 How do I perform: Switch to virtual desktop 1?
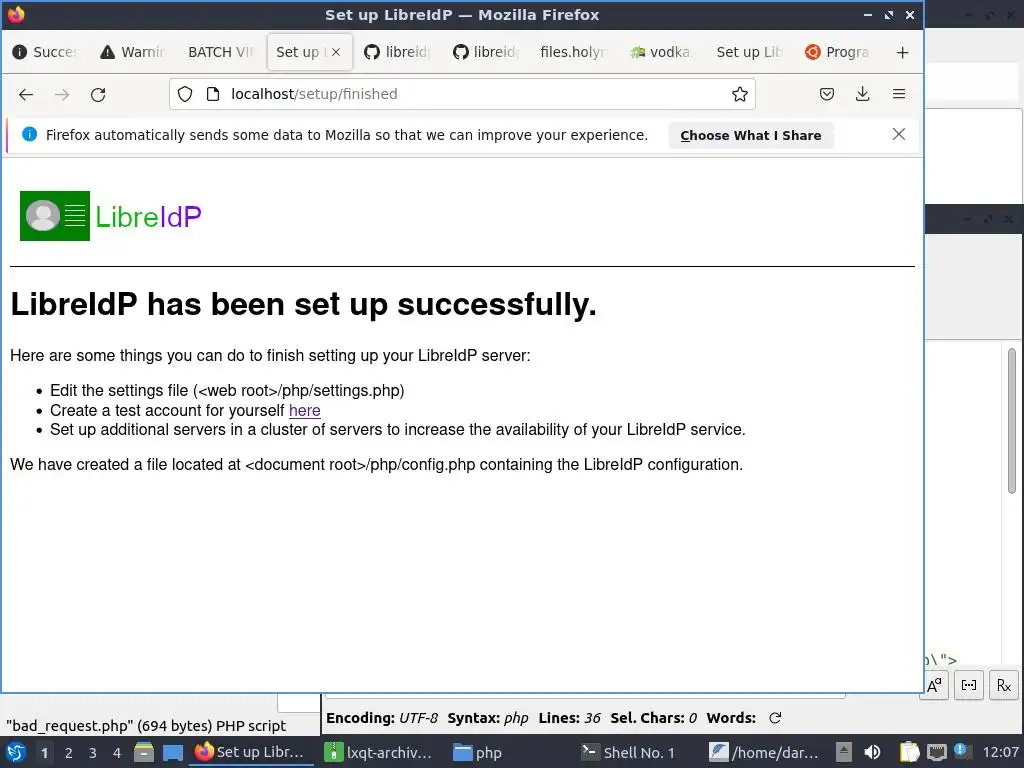click(x=44, y=753)
